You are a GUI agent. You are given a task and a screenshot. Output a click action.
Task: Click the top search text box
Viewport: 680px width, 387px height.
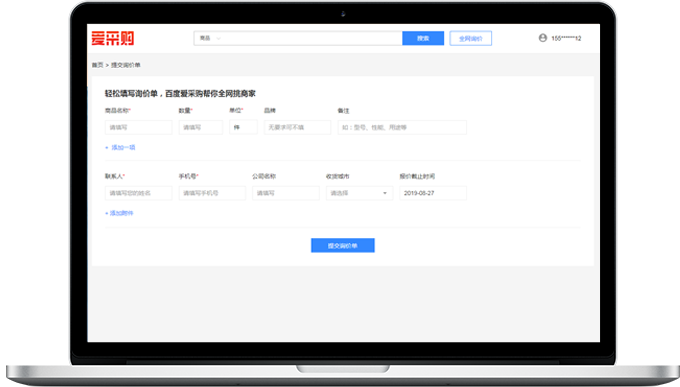coord(313,38)
